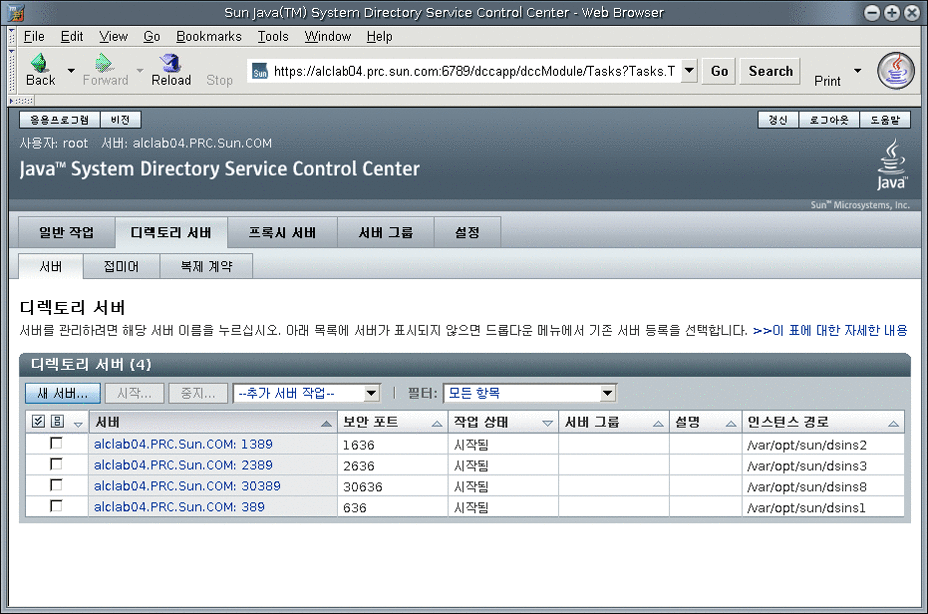928x614 pixels.
Task: Open the Edit menu
Action: coord(72,37)
